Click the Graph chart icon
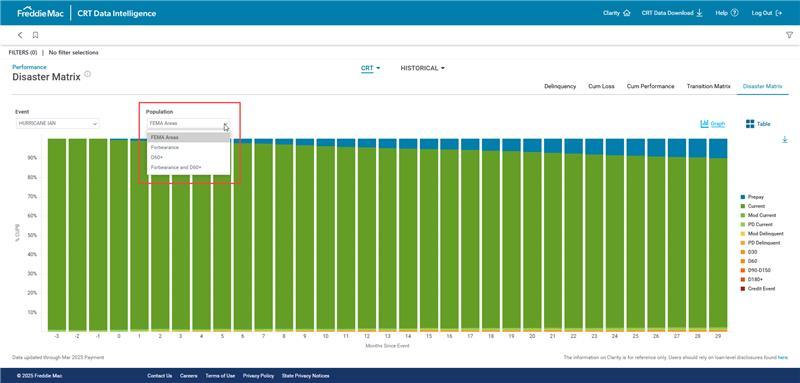The height and width of the screenshot is (383, 800). [705, 124]
